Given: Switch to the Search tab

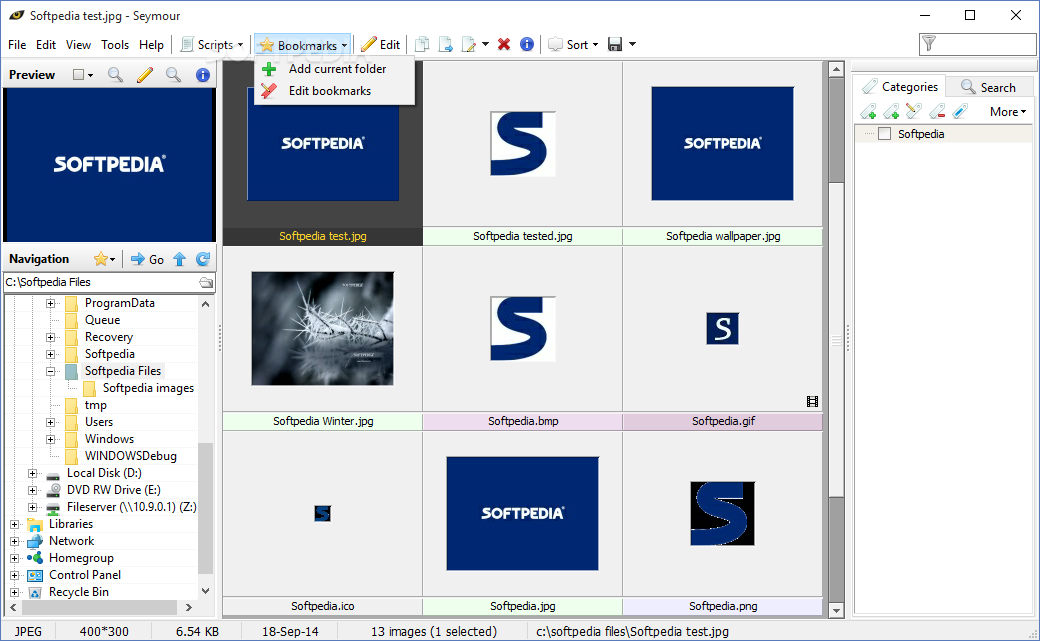Looking at the screenshot, I should point(988,87).
